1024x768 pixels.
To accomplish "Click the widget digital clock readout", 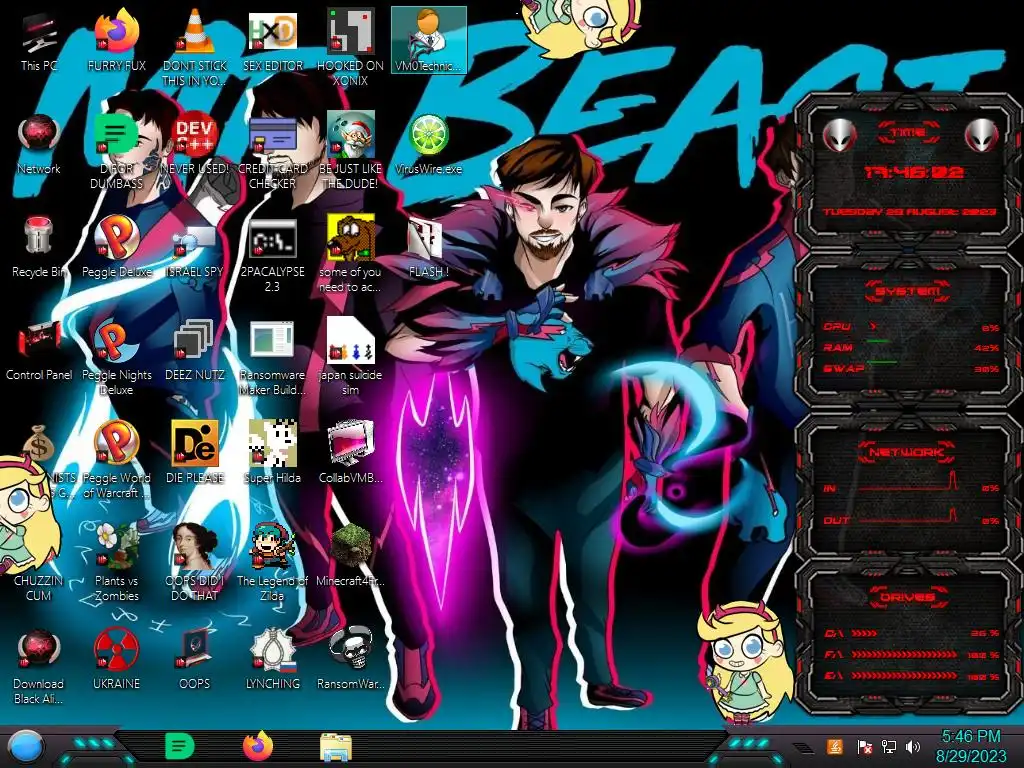I will [x=914, y=172].
